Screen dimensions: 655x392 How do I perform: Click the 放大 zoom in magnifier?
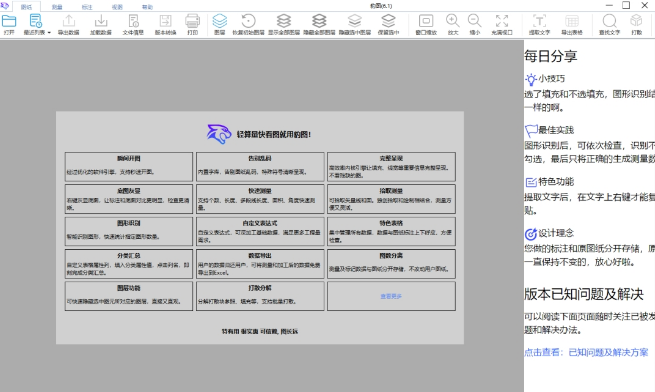point(453,21)
